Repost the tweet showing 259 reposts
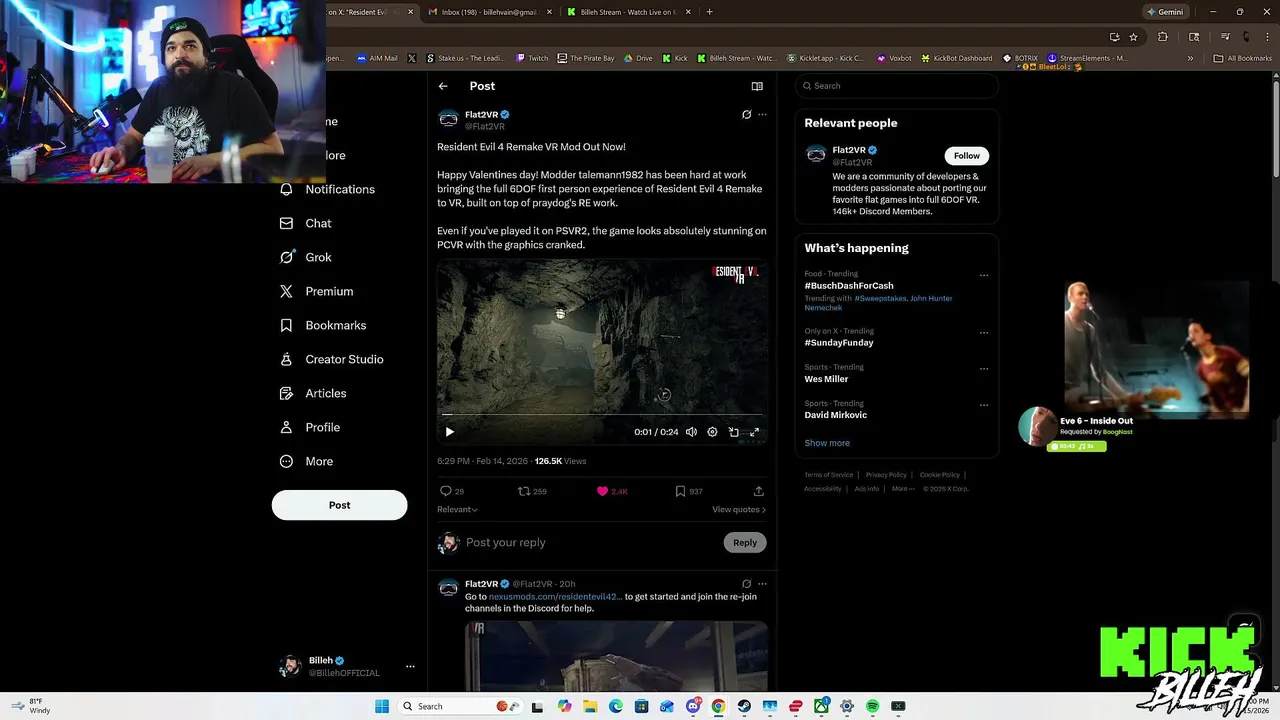 point(523,491)
